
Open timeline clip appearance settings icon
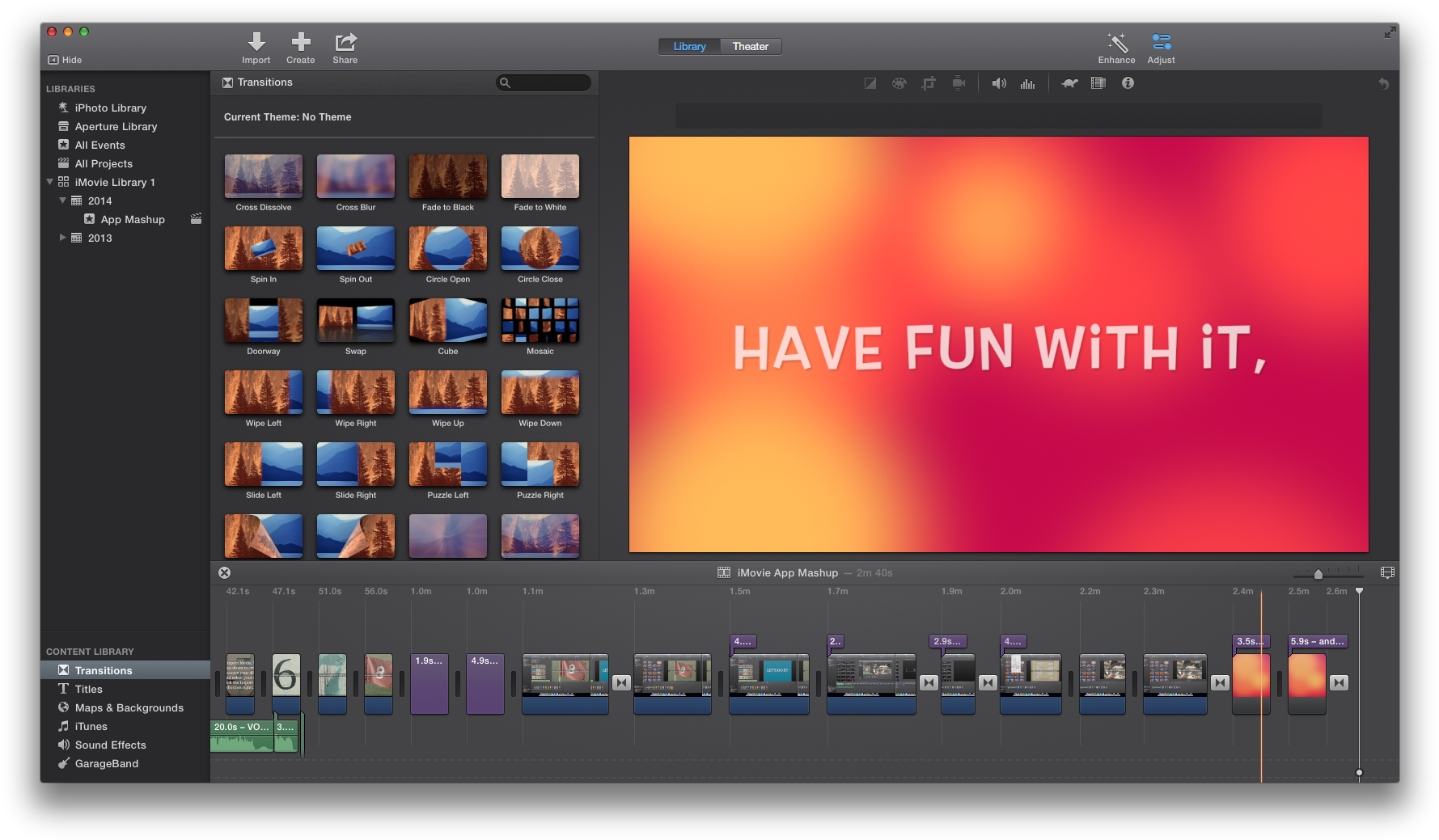[1387, 572]
